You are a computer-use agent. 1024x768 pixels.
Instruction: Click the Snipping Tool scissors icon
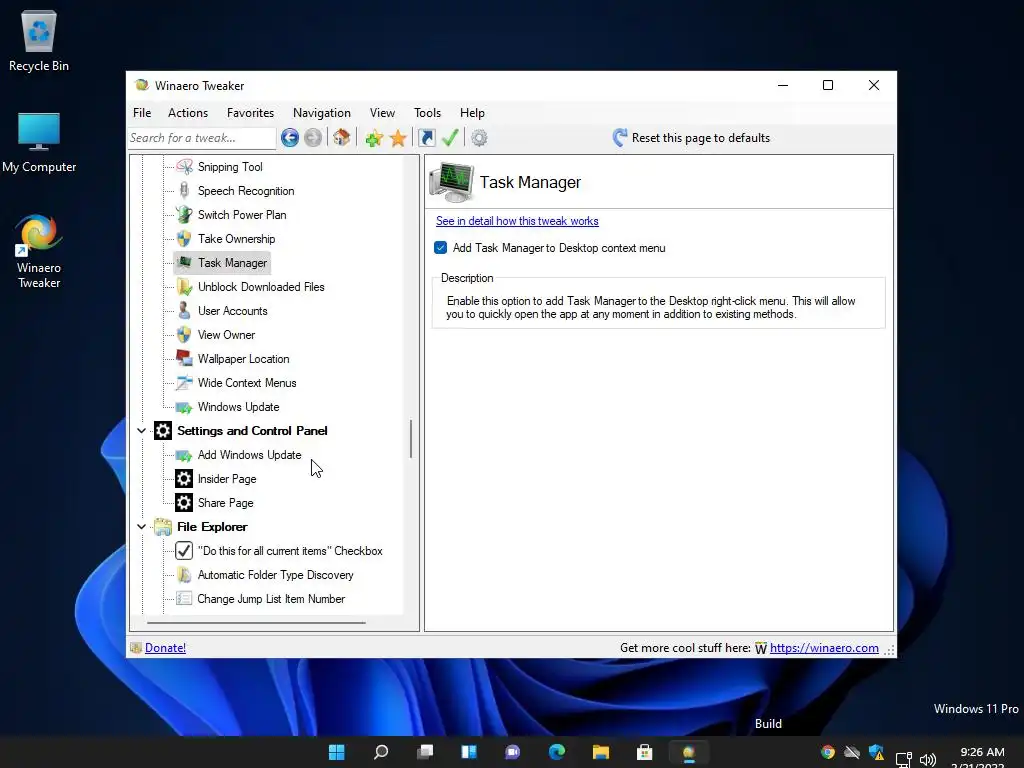pos(185,167)
